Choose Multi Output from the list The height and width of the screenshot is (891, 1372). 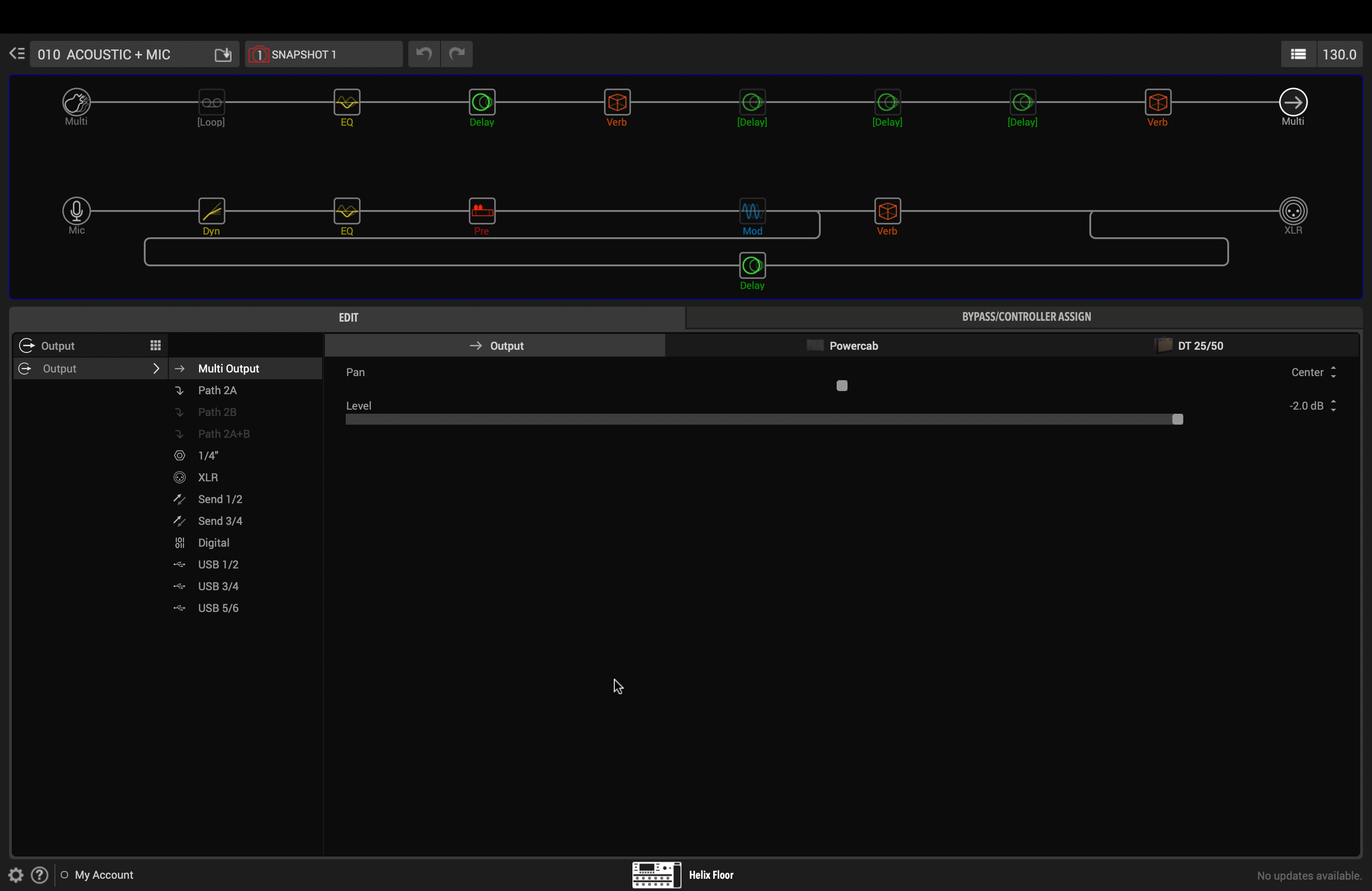point(245,369)
